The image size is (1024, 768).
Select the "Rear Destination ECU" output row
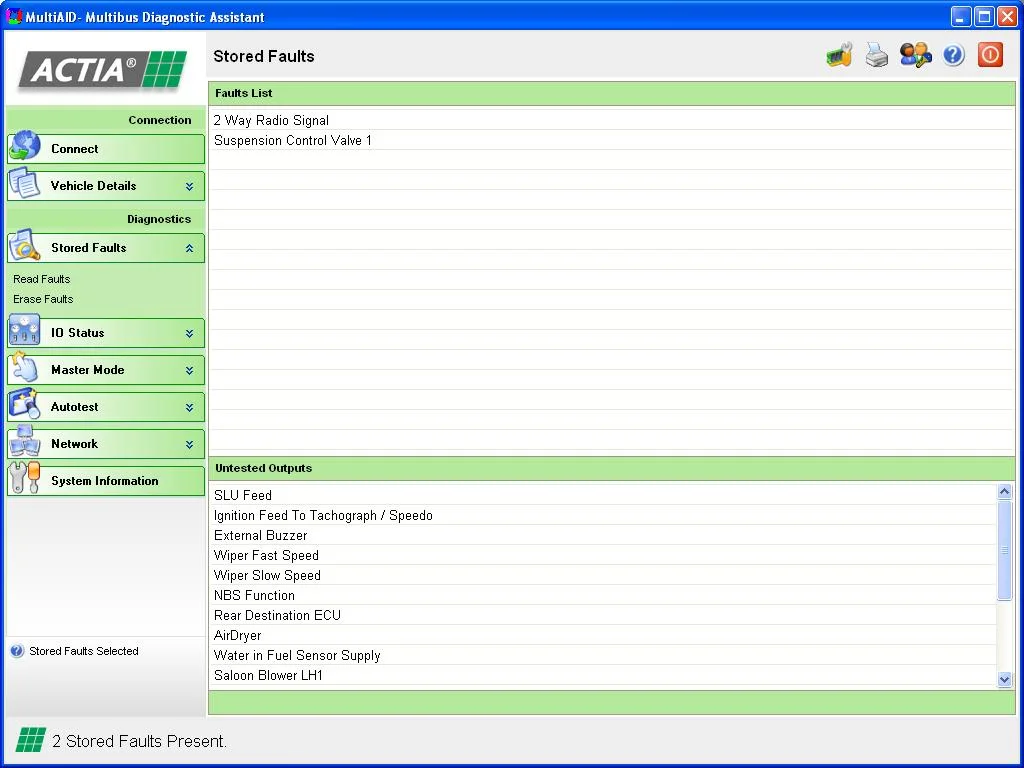(x=603, y=615)
